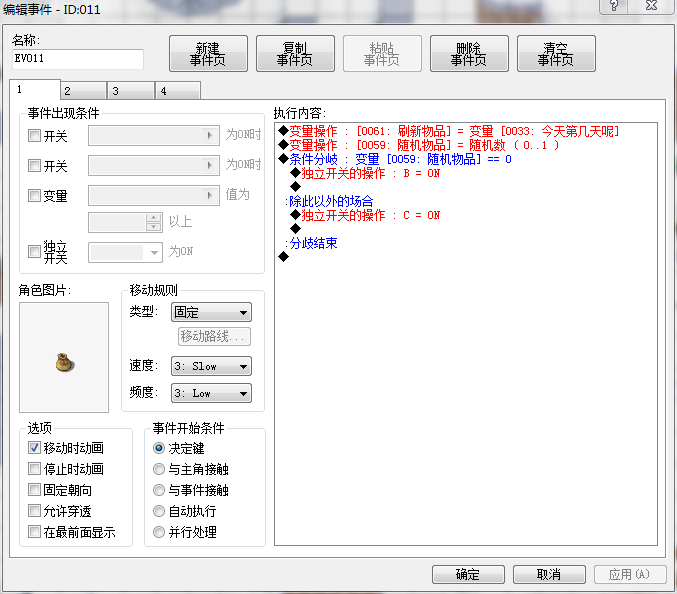Check the 固定朝向 option
This screenshot has width=677, height=594.
(34, 490)
